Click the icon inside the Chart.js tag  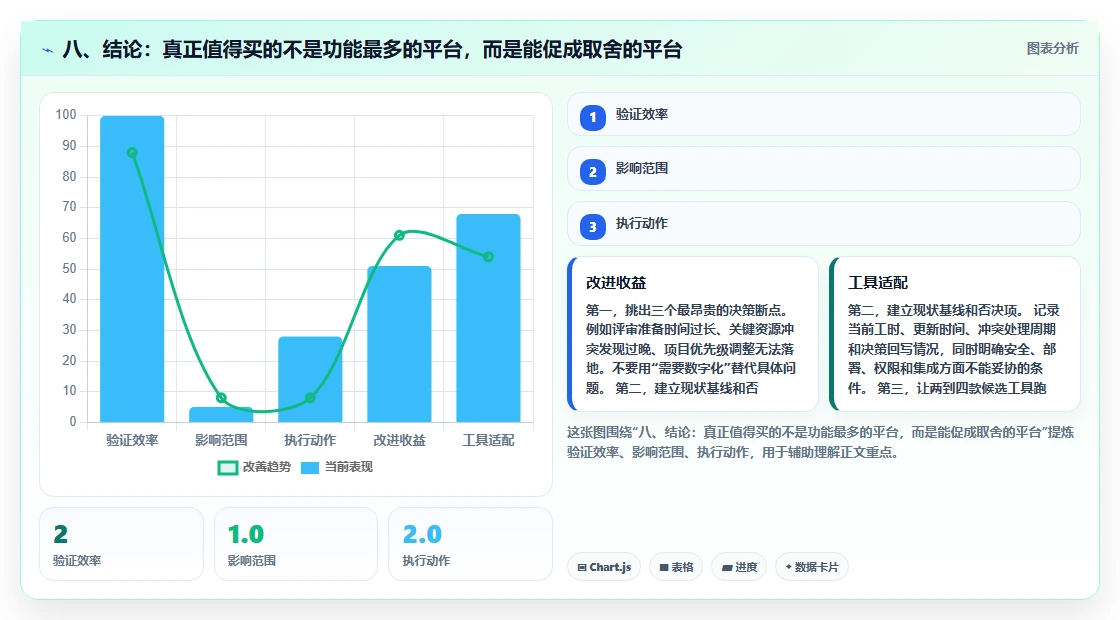tap(582, 568)
